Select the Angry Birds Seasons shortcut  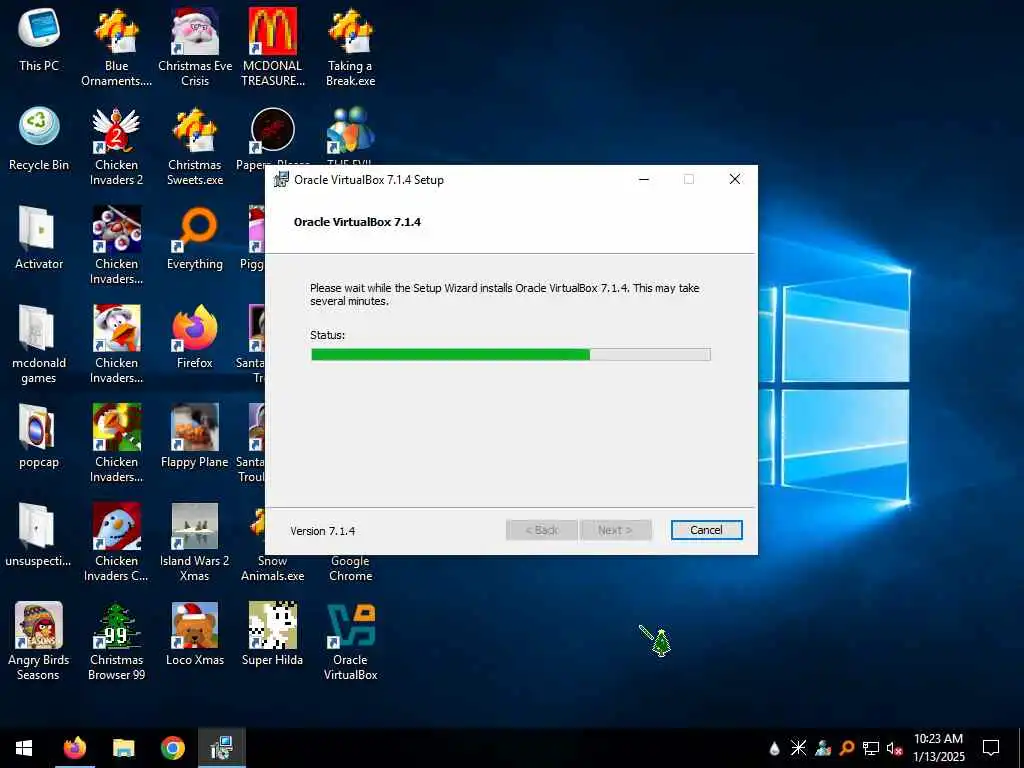coord(39,641)
